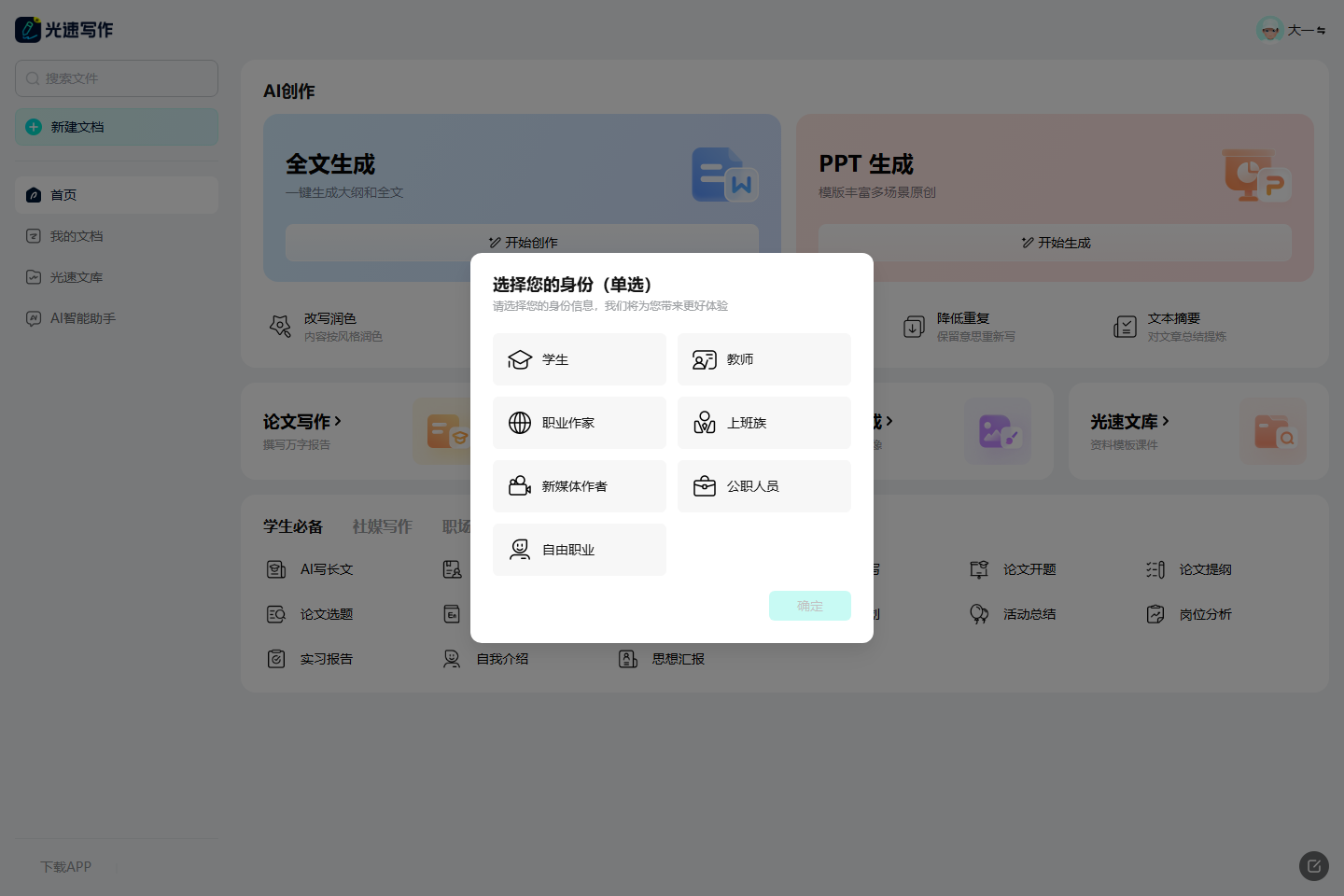The image size is (1344, 896).
Task: Go to 首页 in sidebar
Action: tap(117, 195)
